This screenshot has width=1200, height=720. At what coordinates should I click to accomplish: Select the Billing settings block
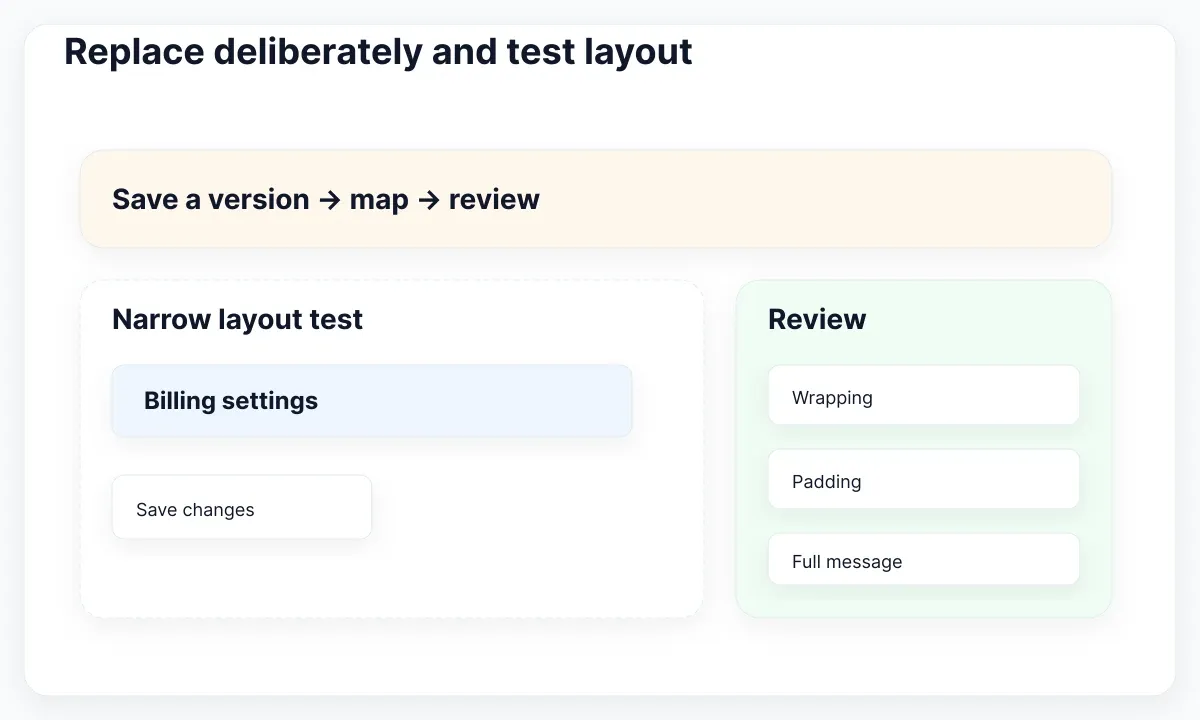tap(372, 401)
